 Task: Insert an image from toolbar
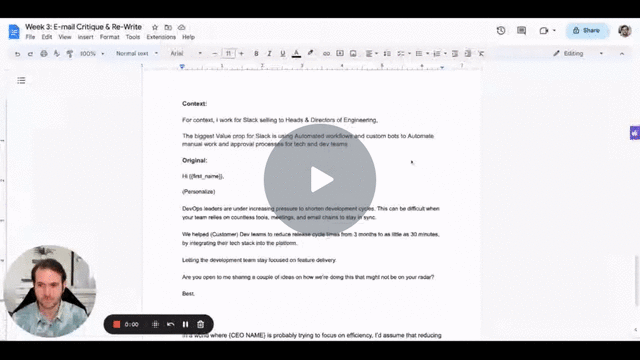point(353,53)
